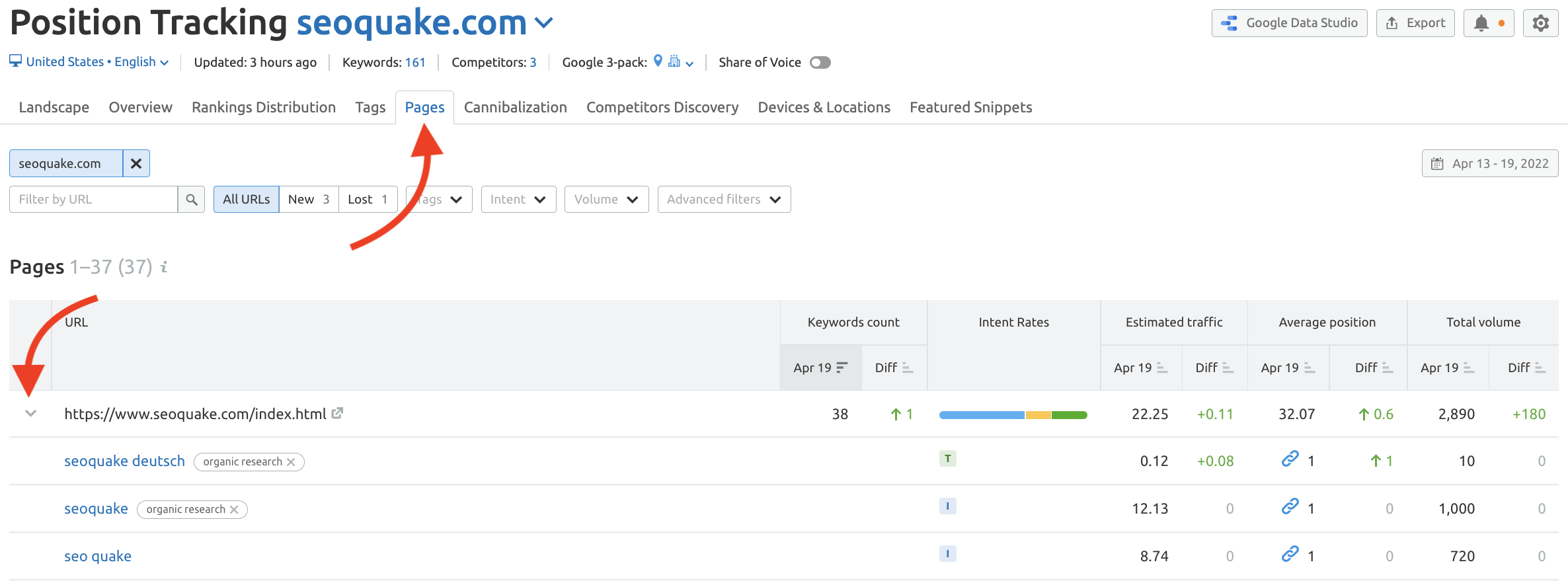Click the Filter by URL field
1568x587 pixels.
pyautogui.click(x=94, y=199)
